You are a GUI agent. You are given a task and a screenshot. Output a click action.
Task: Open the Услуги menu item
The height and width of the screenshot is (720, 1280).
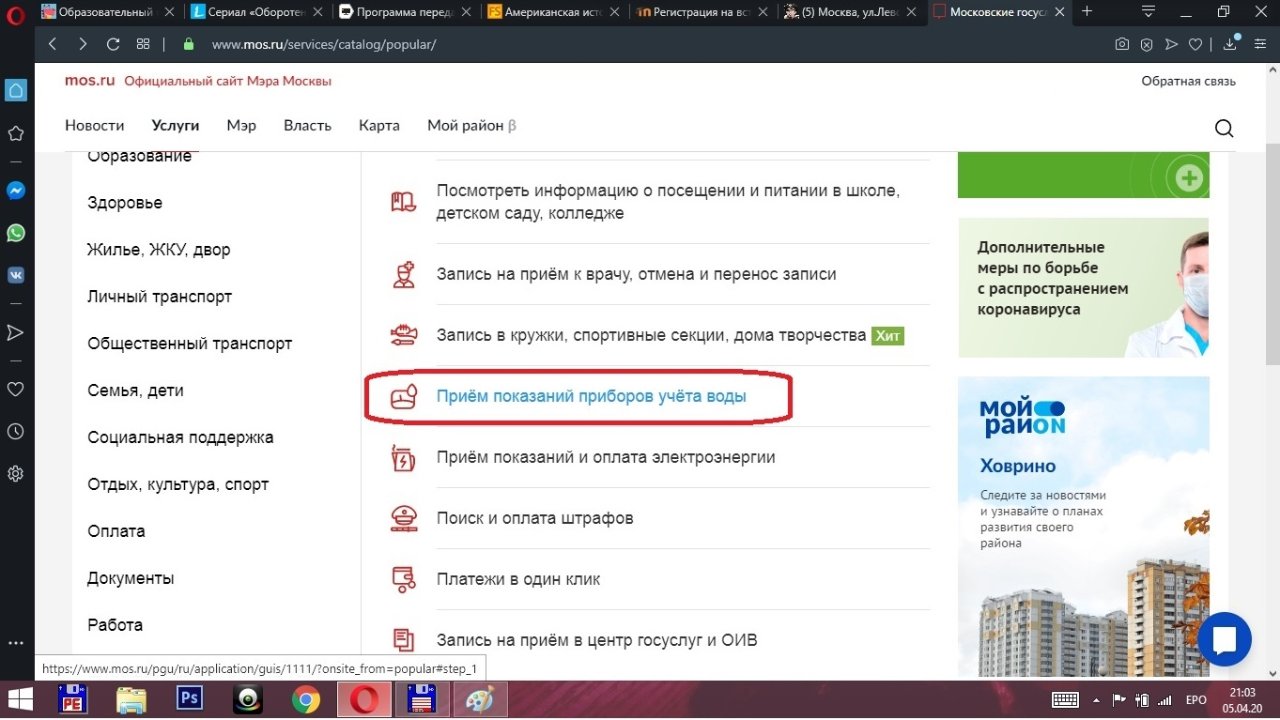click(x=175, y=126)
